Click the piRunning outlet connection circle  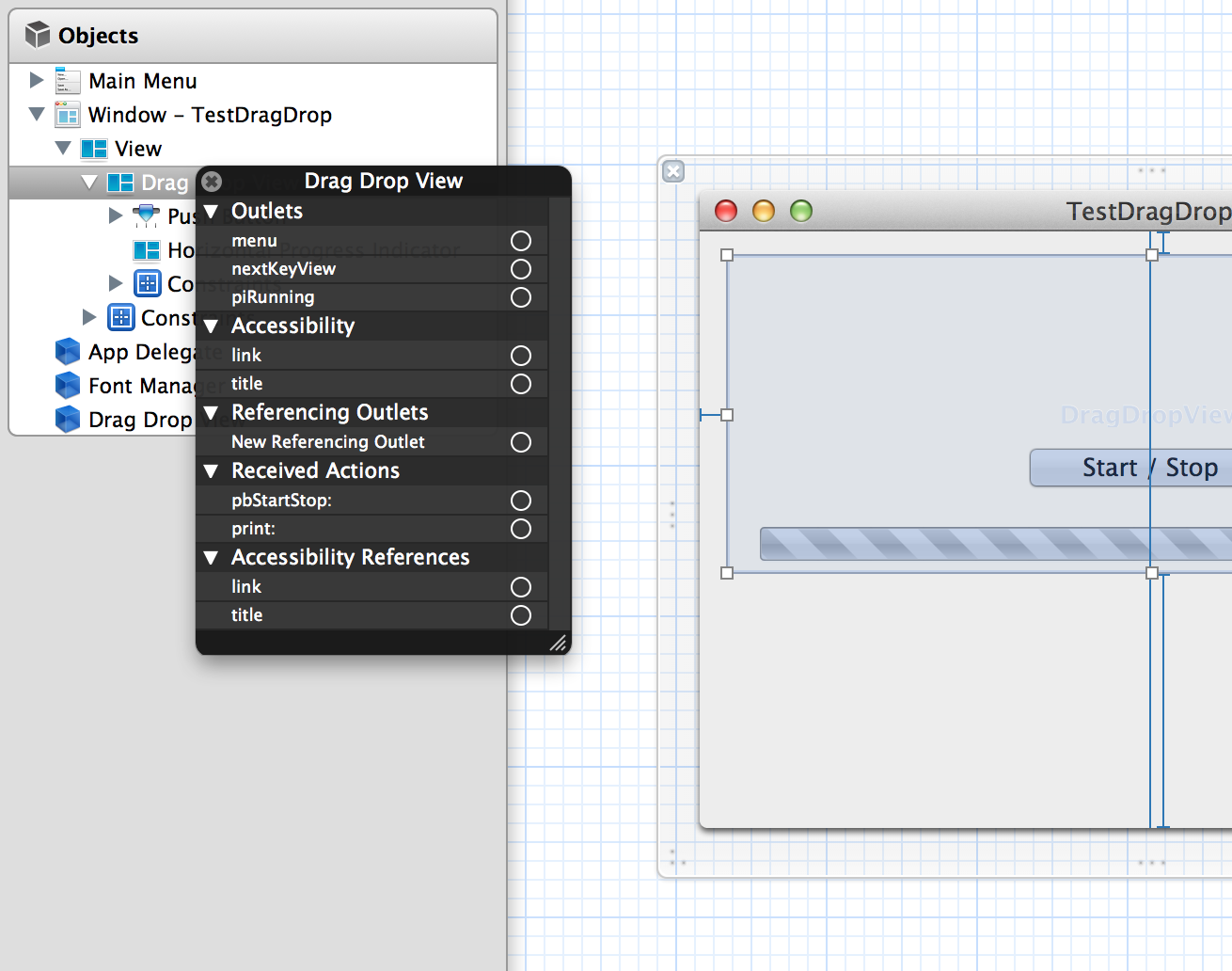click(521, 297)
